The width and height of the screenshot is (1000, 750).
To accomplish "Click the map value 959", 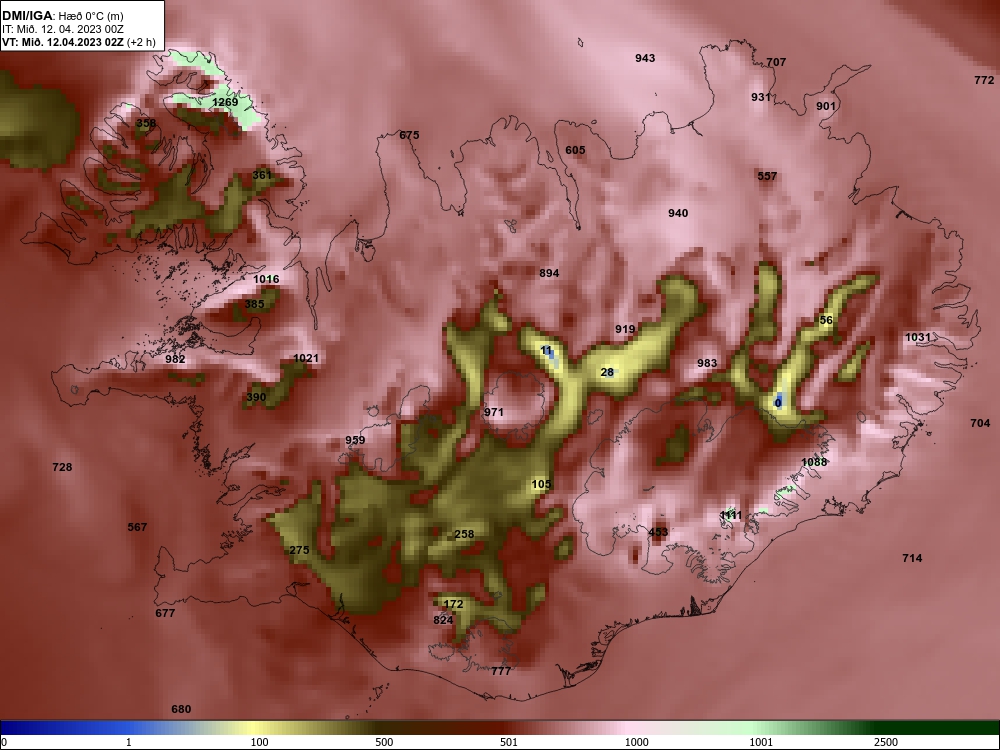I will 355,440.
